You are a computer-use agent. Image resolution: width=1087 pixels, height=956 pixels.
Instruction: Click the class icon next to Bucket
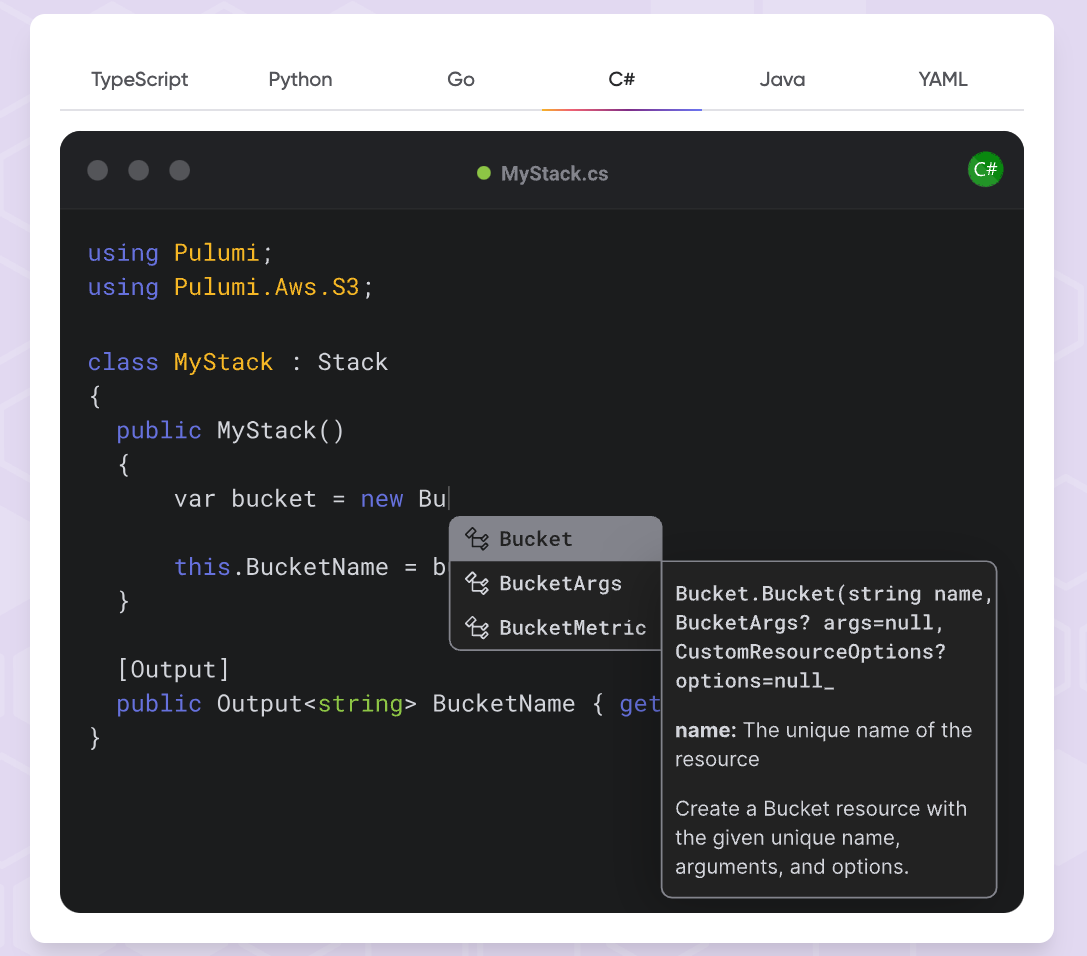pos(477,539)
